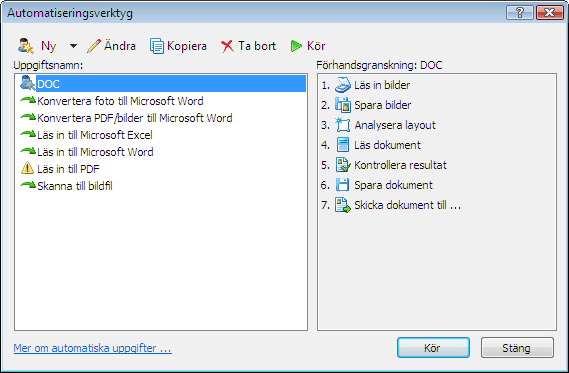Select Läs in till PDF task
The width and height of the screenshot is (569, 373).
click(x=68, y=169)
